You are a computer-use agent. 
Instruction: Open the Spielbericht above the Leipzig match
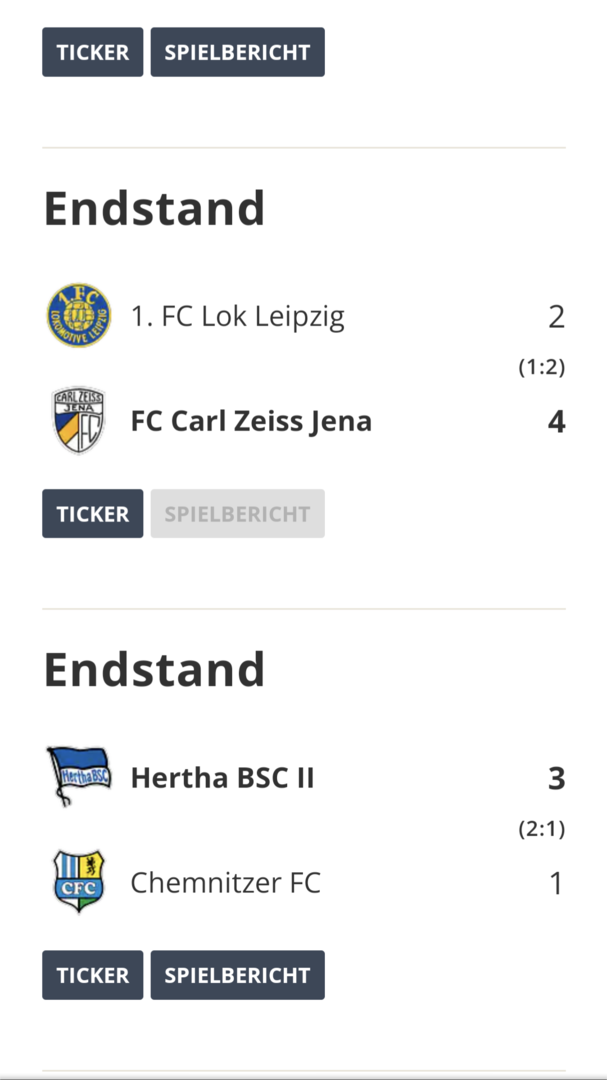point(237,52)
